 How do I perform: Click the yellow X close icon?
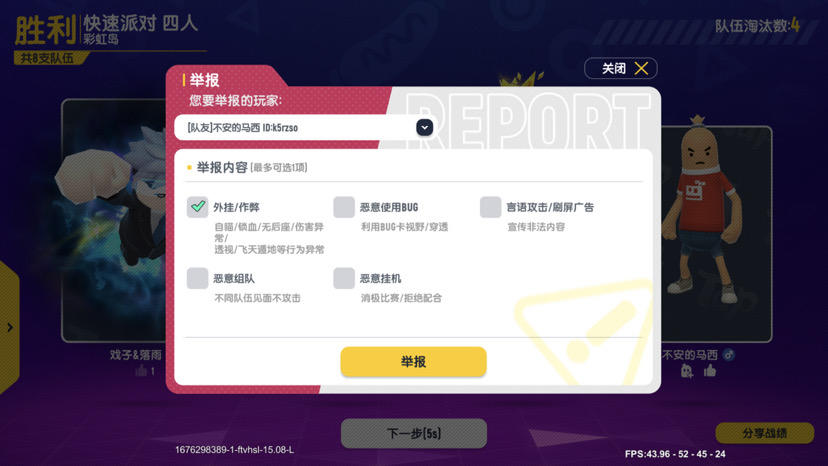[x=641, y=68]
